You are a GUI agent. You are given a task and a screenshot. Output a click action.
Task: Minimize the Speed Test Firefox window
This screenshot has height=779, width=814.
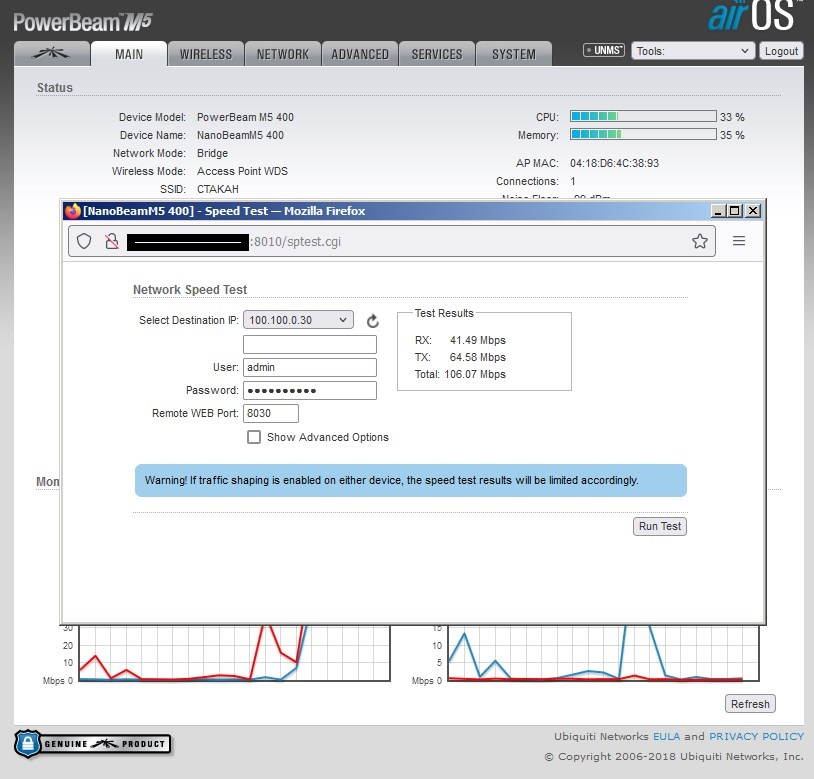[718, 211]
